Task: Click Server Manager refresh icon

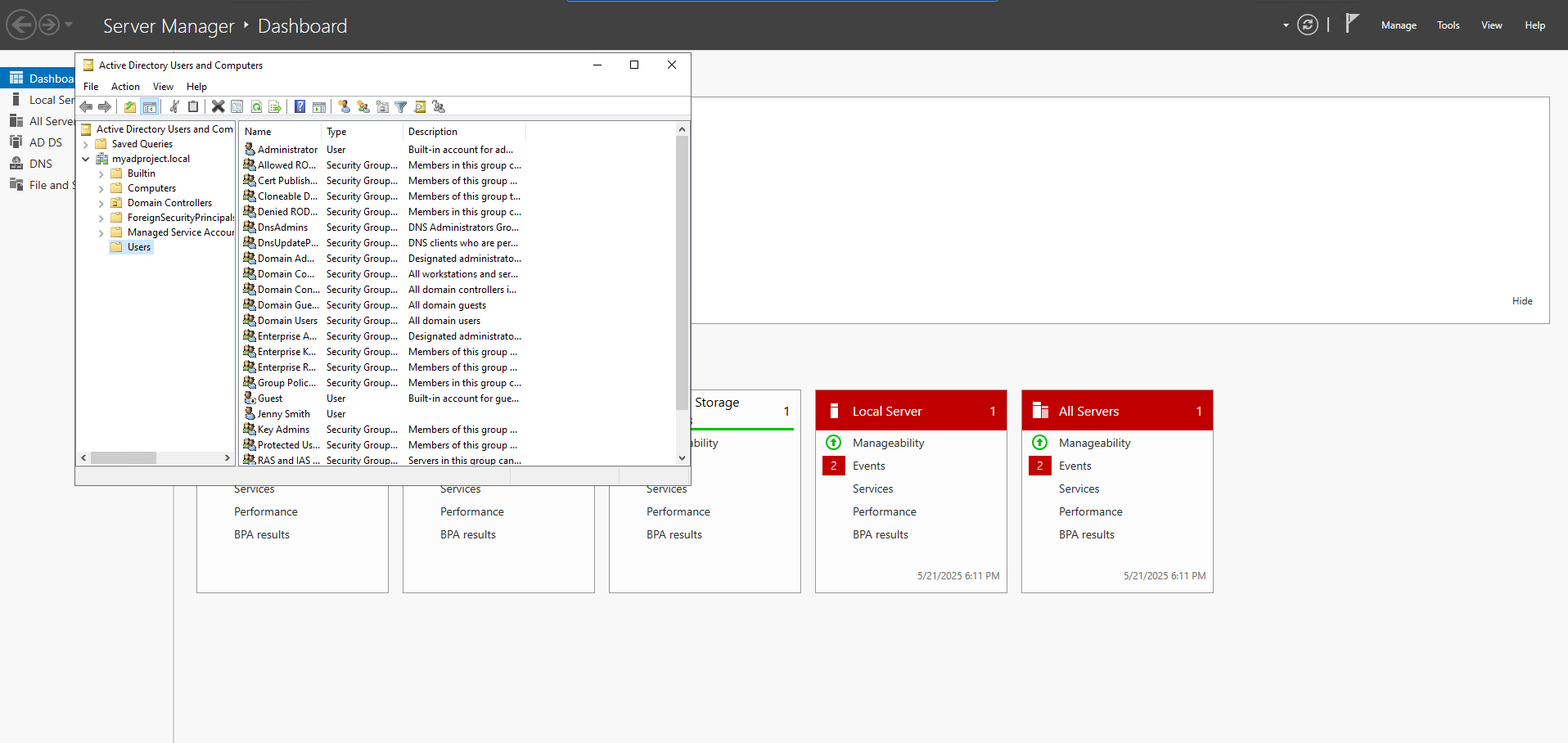Action: coord(1308,25)
